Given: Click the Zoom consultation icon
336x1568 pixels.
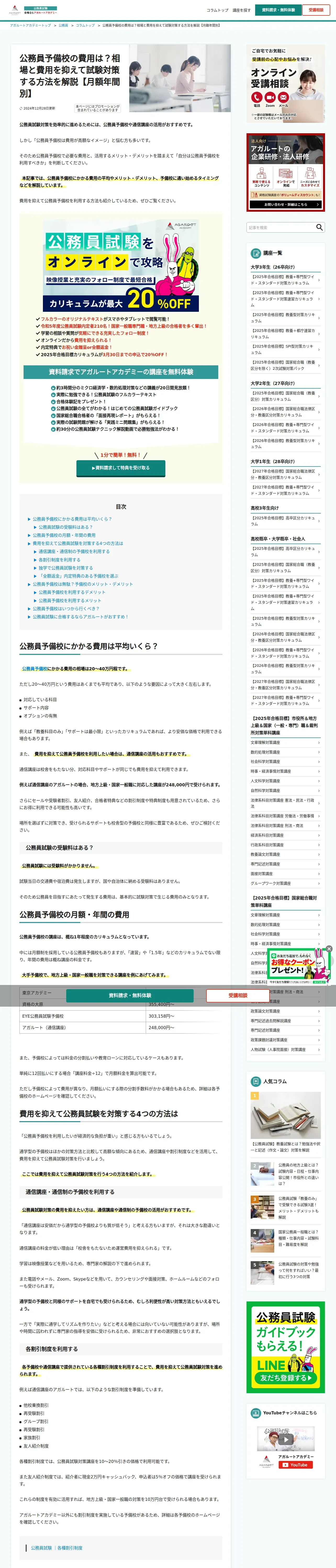Looking at the screenshot, I should click(270, 97).
